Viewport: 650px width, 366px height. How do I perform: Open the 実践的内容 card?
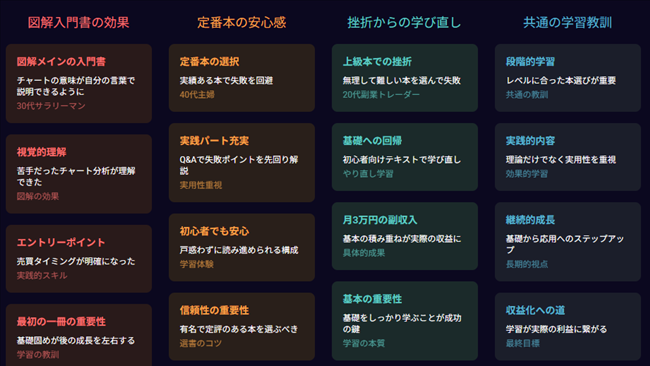[568, 157]
